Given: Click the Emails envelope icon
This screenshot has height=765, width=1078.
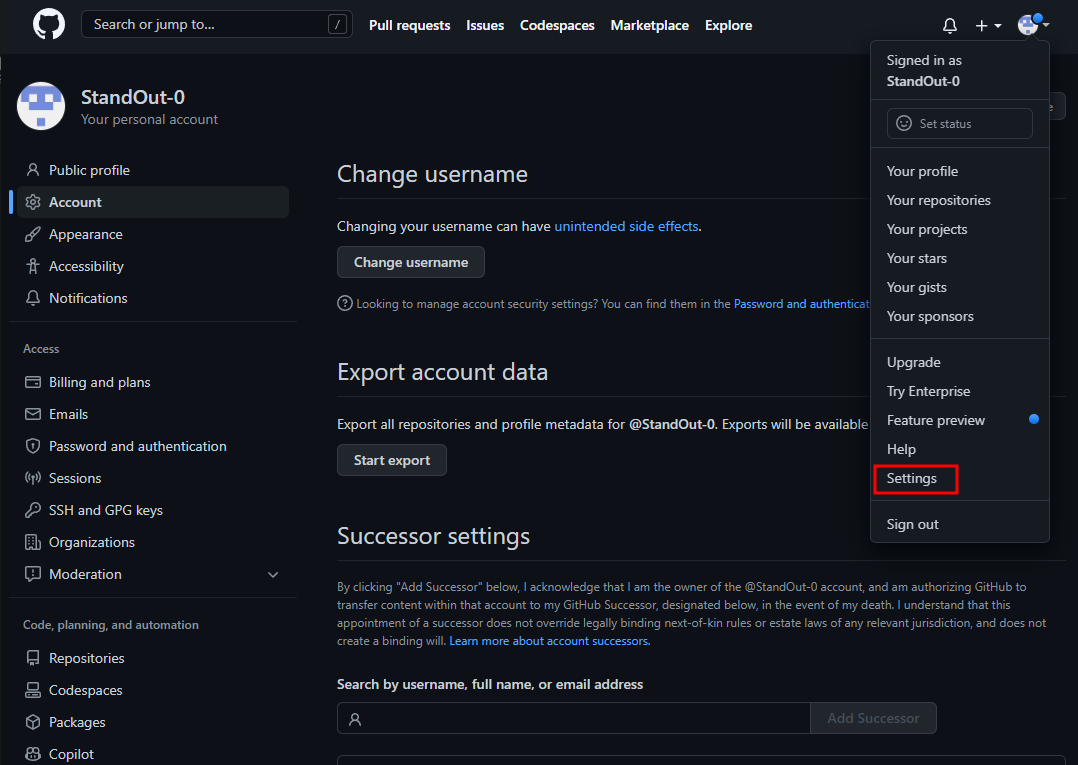Looking at the screenshot, I should pos(32,414).
